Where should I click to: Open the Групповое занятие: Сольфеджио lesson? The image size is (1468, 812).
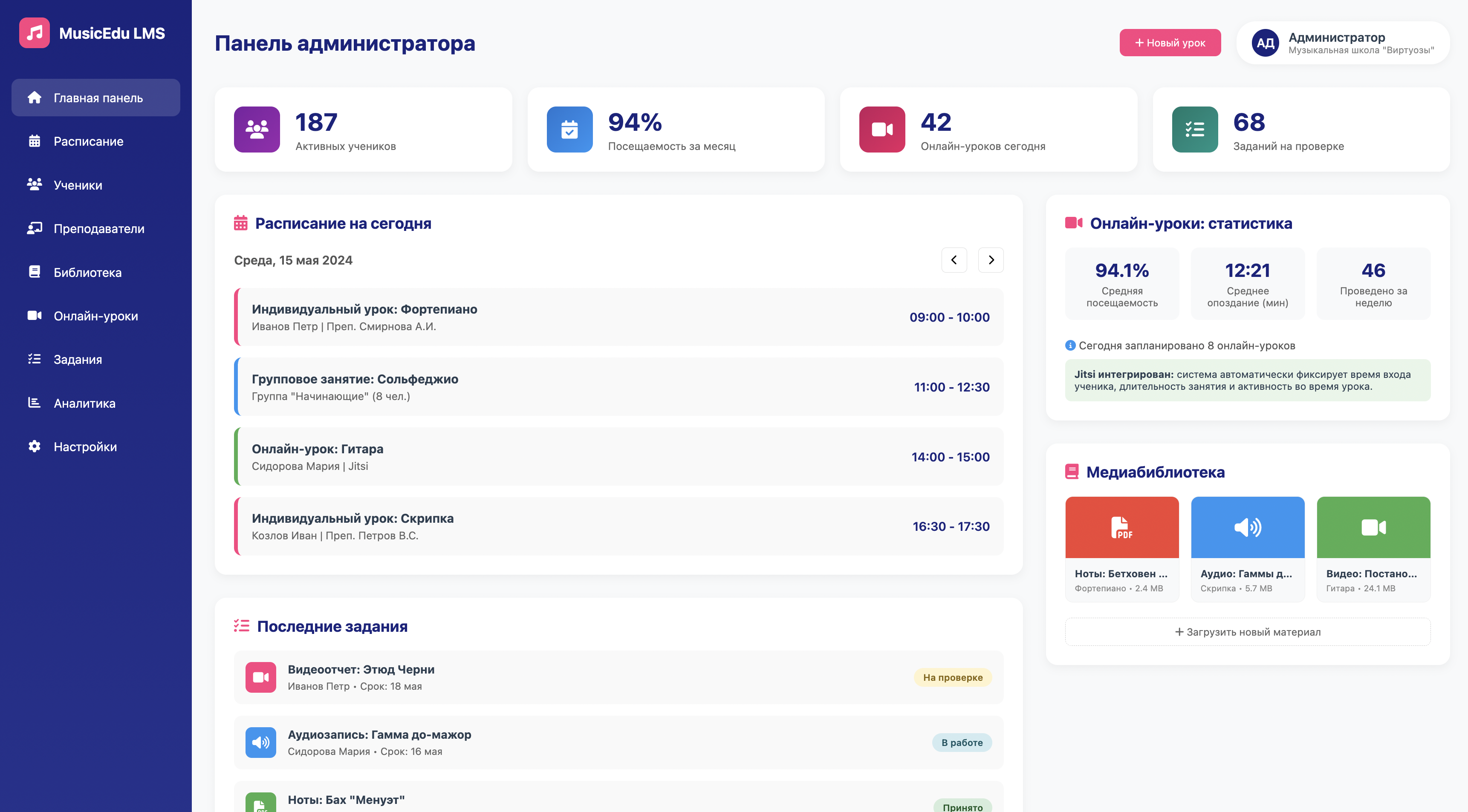tap(619, 387)
